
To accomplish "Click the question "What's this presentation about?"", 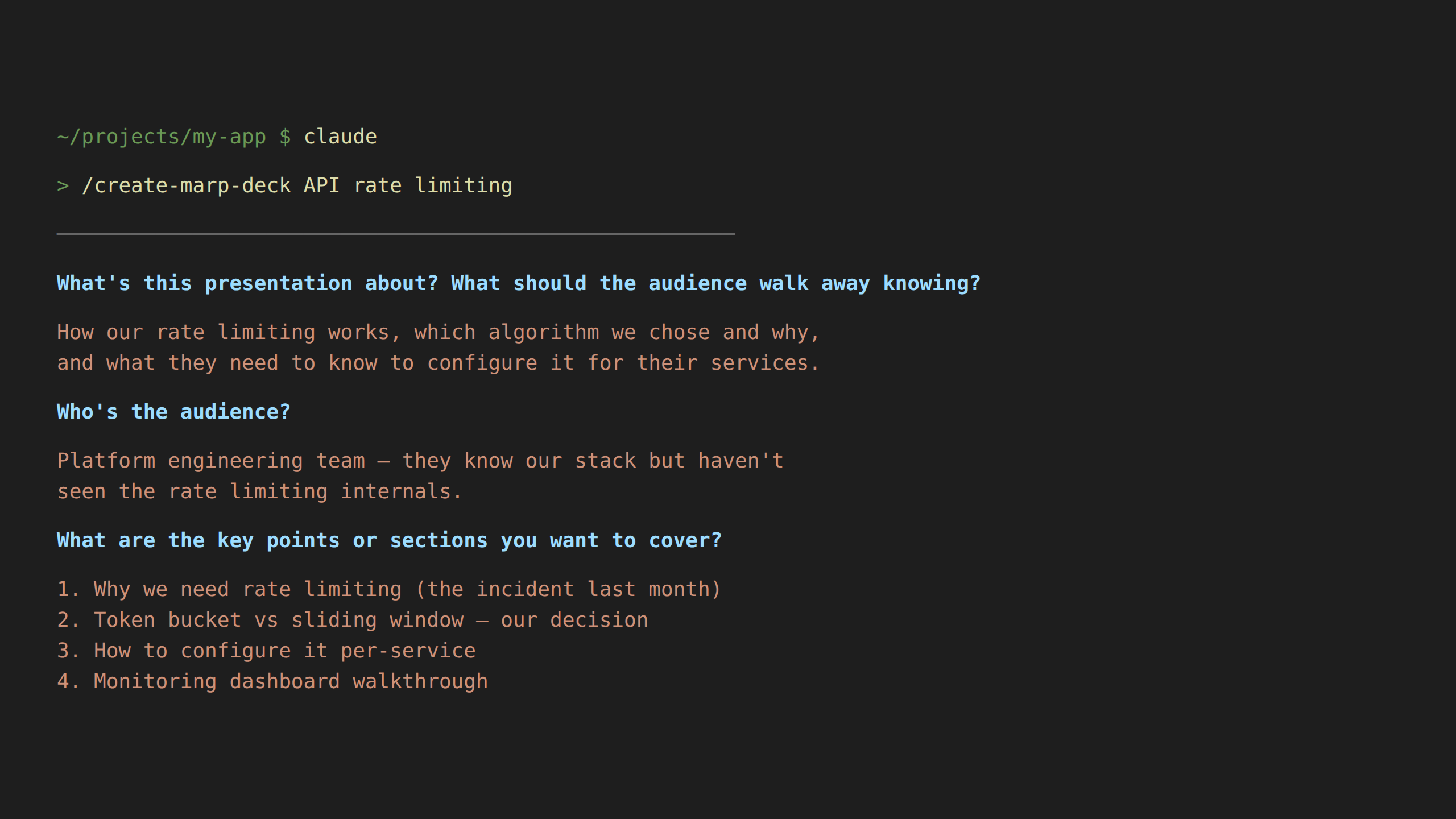I will (247, 283).
